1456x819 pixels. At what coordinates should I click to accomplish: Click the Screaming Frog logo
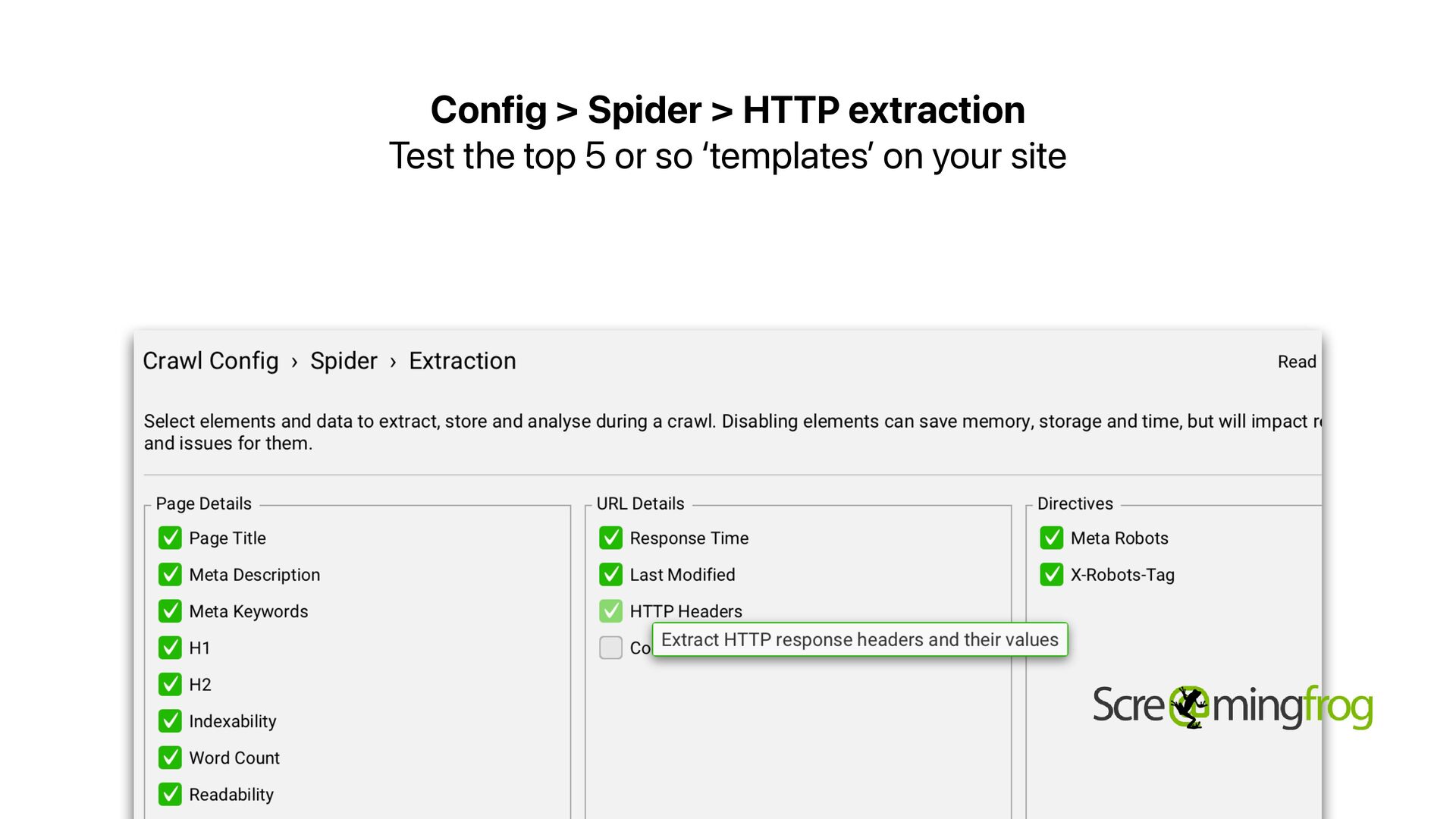(x=1232, y=706)
